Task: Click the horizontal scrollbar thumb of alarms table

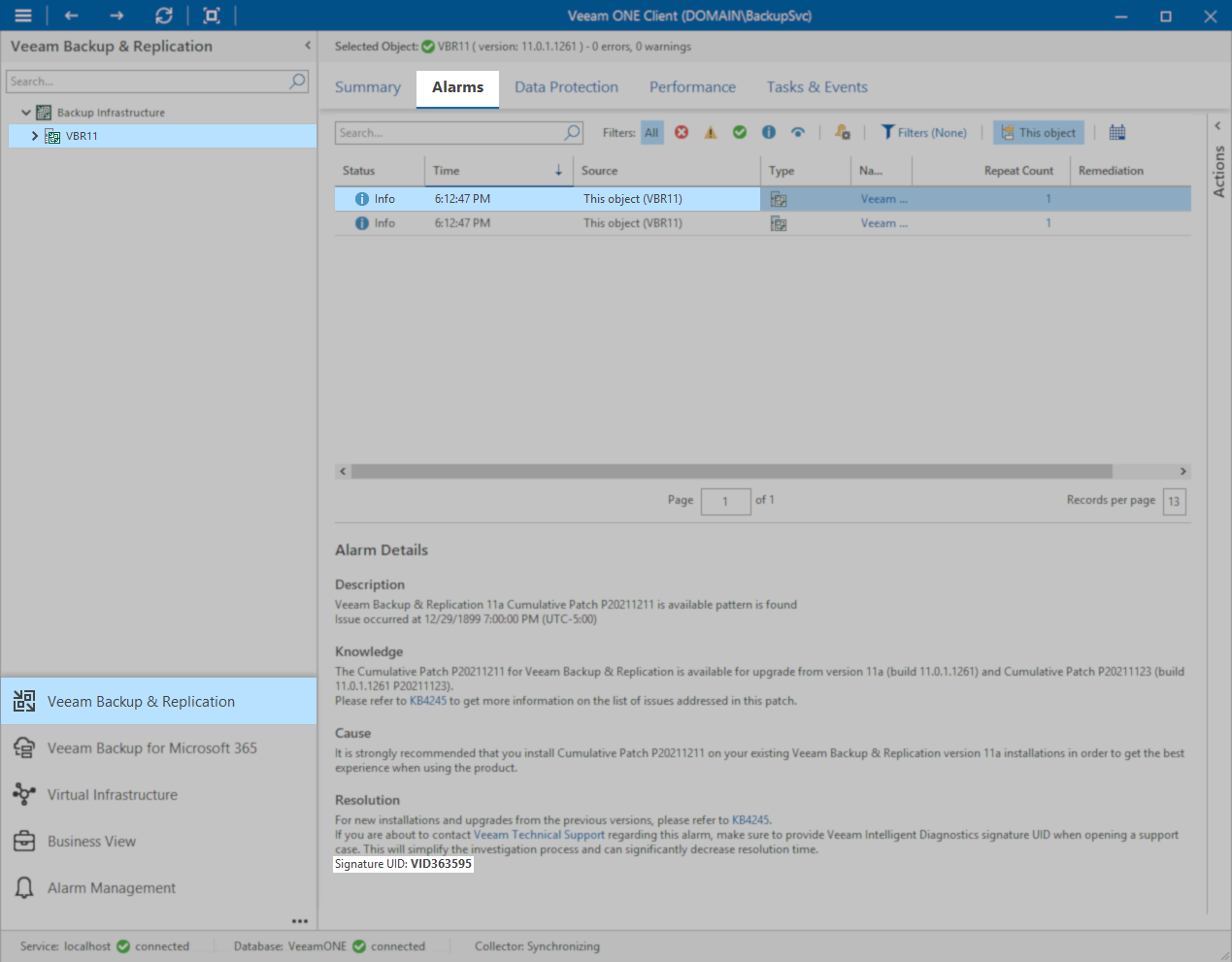Action: 732,471
